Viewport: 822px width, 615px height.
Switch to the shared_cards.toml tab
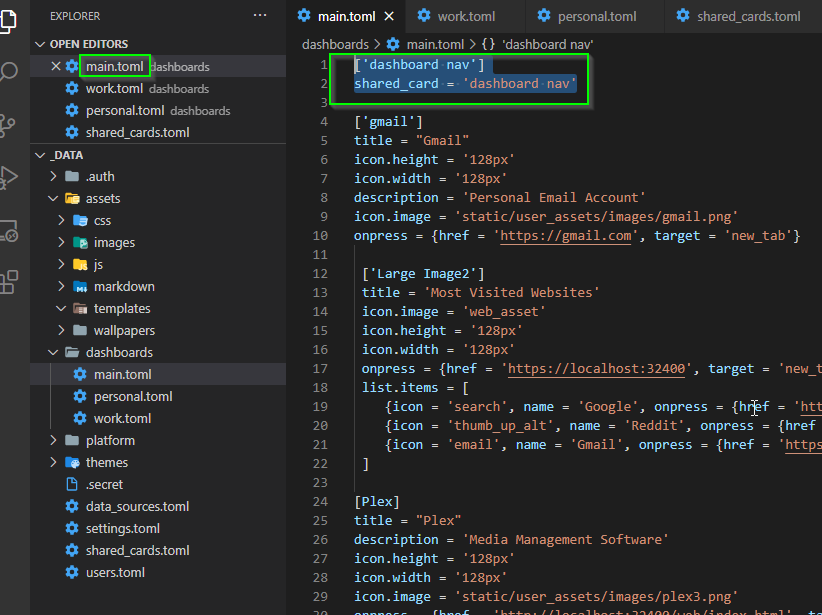tap(748, 16)
